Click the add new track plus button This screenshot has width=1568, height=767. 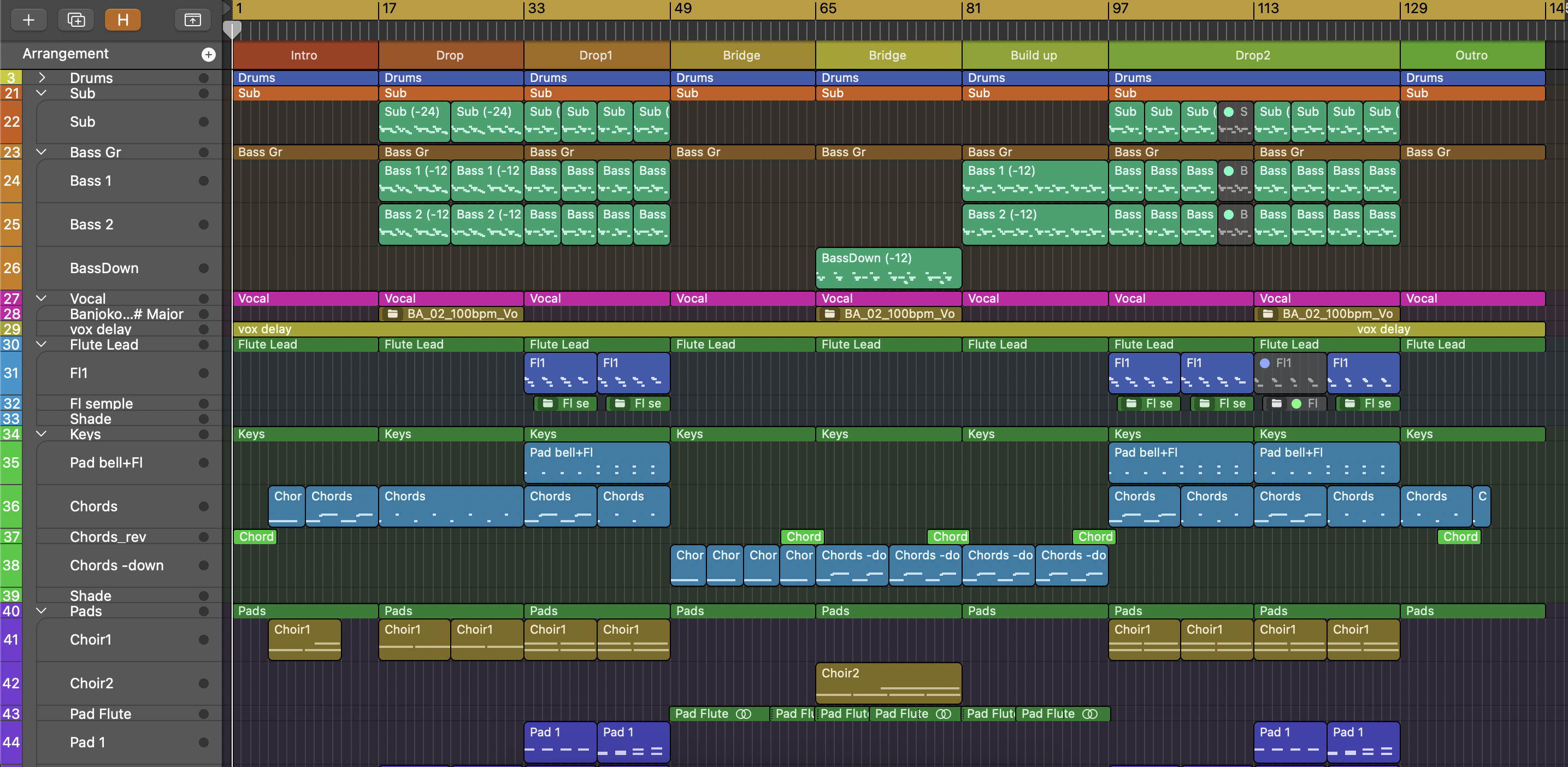pos(28,20)
